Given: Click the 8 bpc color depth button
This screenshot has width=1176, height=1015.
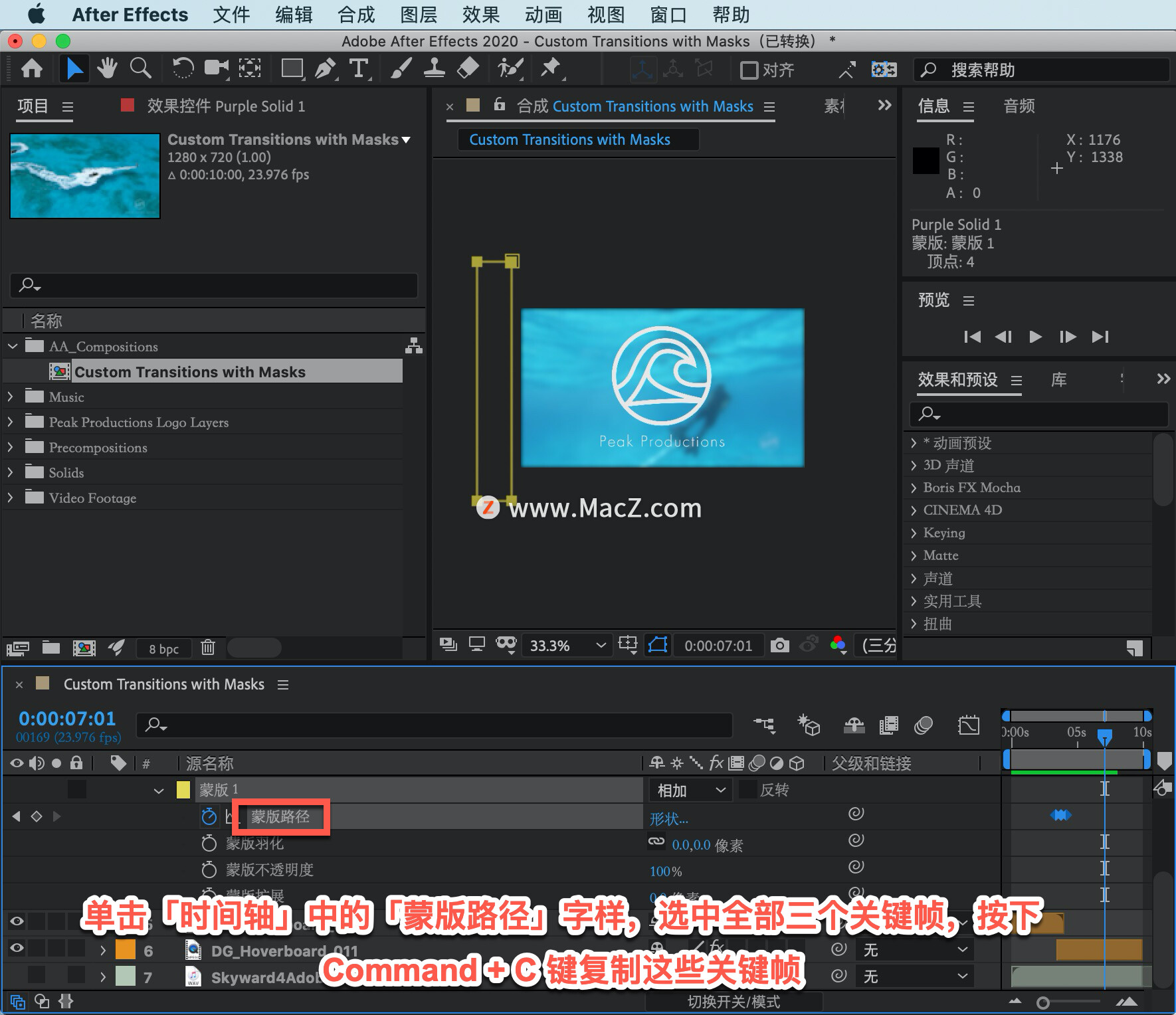Looking at the screenshot, I should tap(163, 649).
